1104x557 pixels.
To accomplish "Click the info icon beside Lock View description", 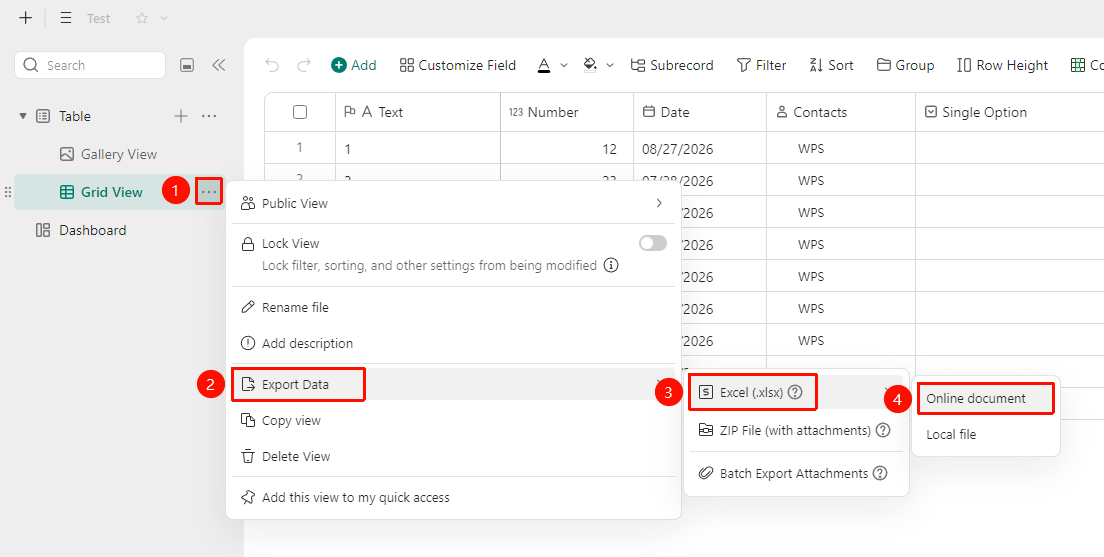I will 612,265.
